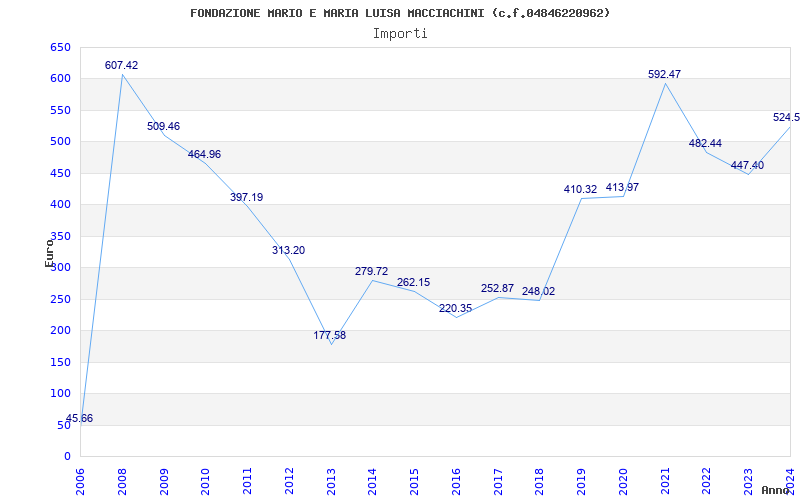Screen dimensions: 800x500
Task: Select the 2020 x-axis label
Action: (x=623, y=481)
